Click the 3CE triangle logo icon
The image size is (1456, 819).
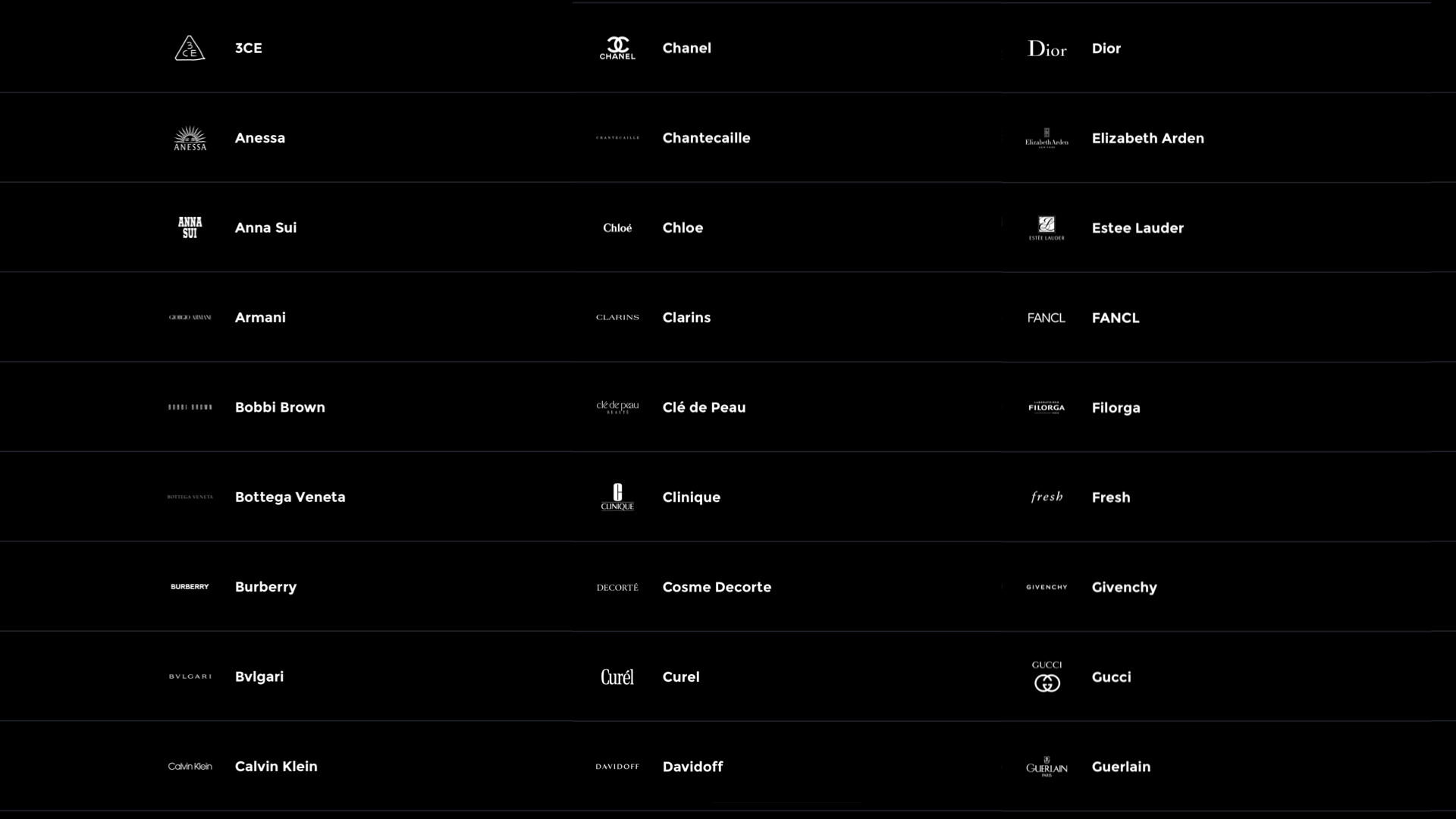(190, 49)
